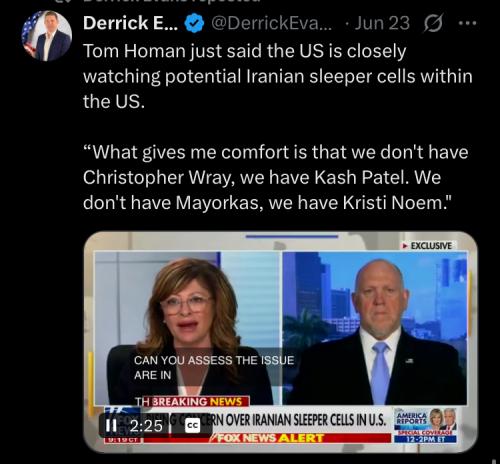Click the female anchor in the video
The height and width of the screenshot is (464, 500).
188,328
